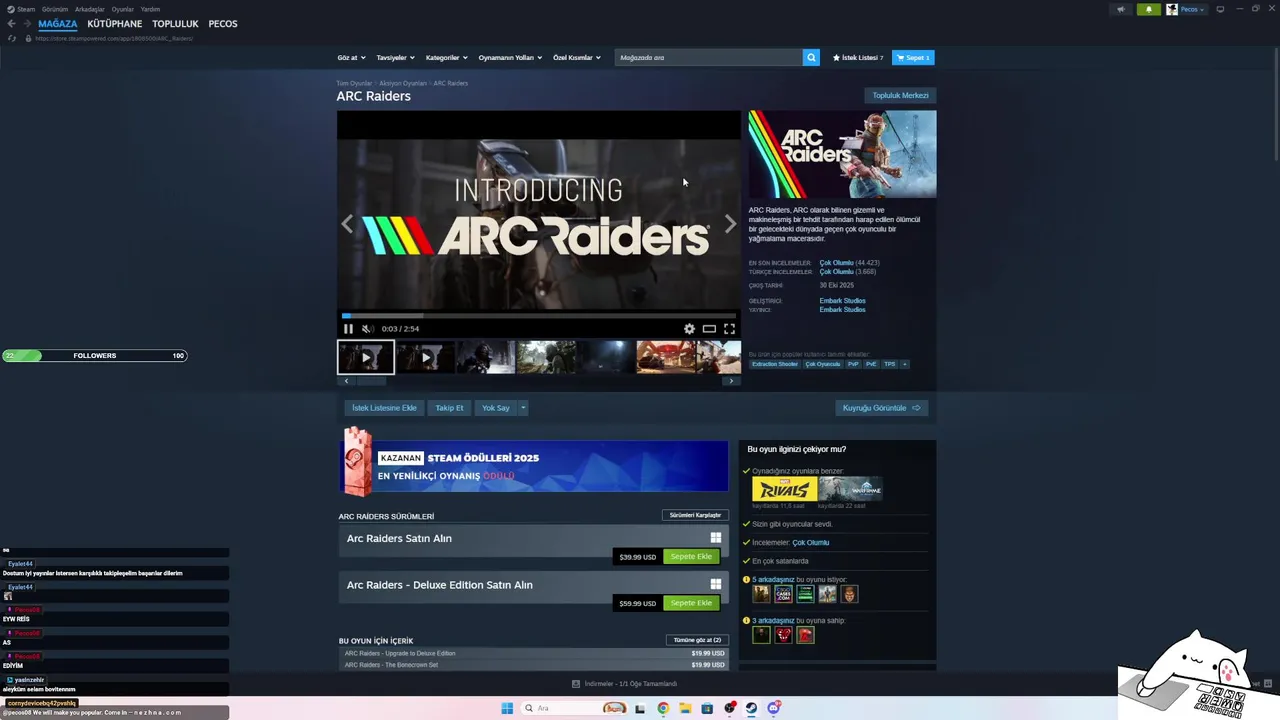Open the PvP tag
The width and height of the screenshot is (1280, 720).
tap(853, 364)
